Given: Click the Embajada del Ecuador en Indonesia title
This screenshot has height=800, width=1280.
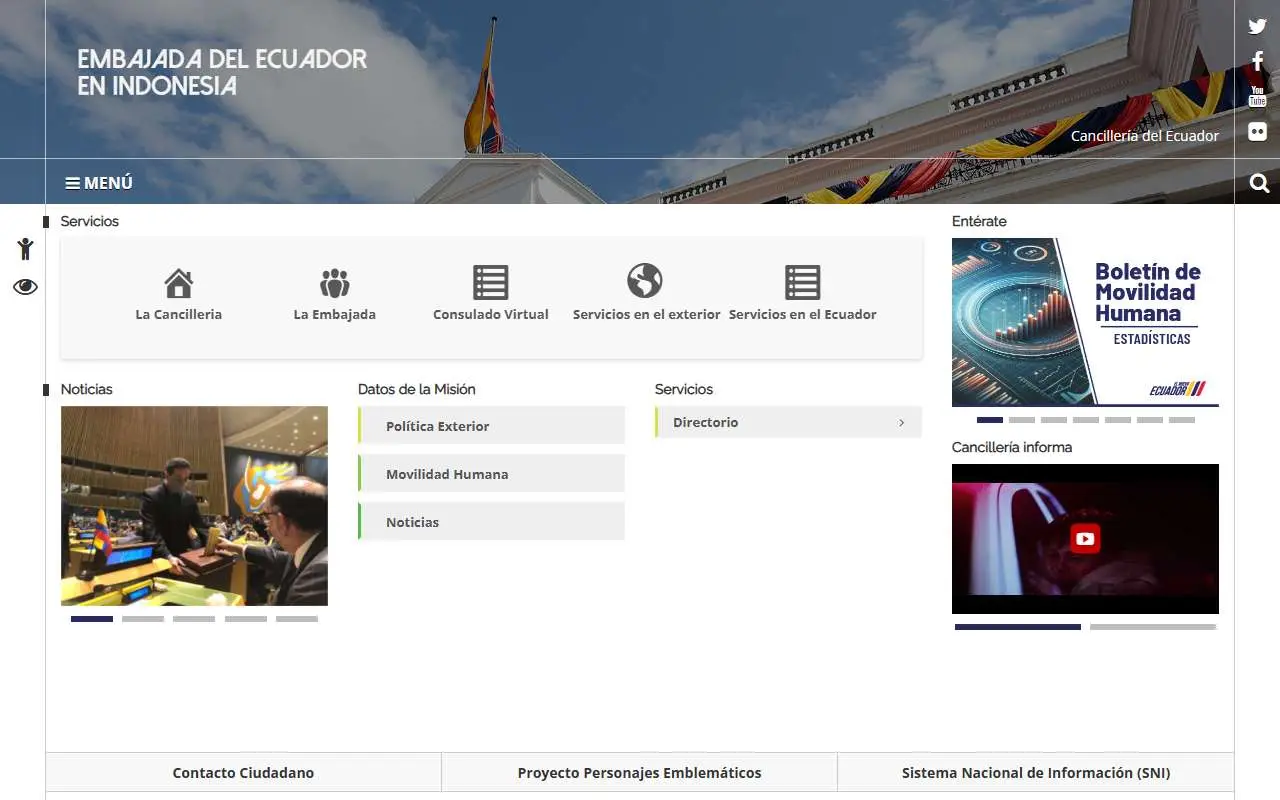Looking at the screenshot, I should pyautogui.click(x=222, y=72).
